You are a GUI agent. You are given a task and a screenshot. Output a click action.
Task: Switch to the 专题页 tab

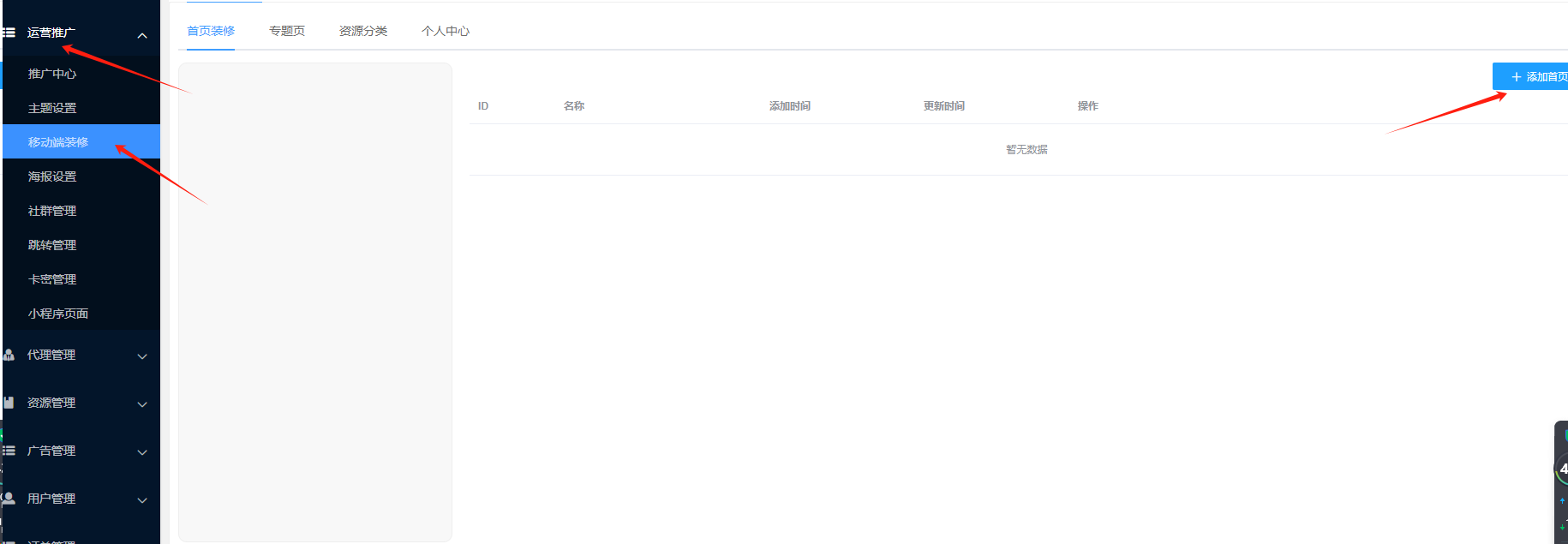[x=287, y=31]
